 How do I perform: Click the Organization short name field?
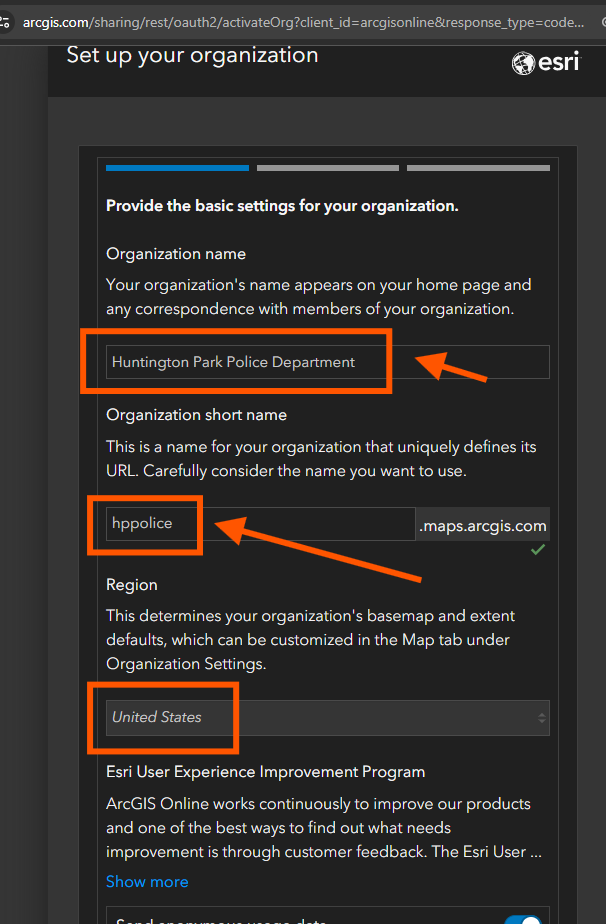261,523
